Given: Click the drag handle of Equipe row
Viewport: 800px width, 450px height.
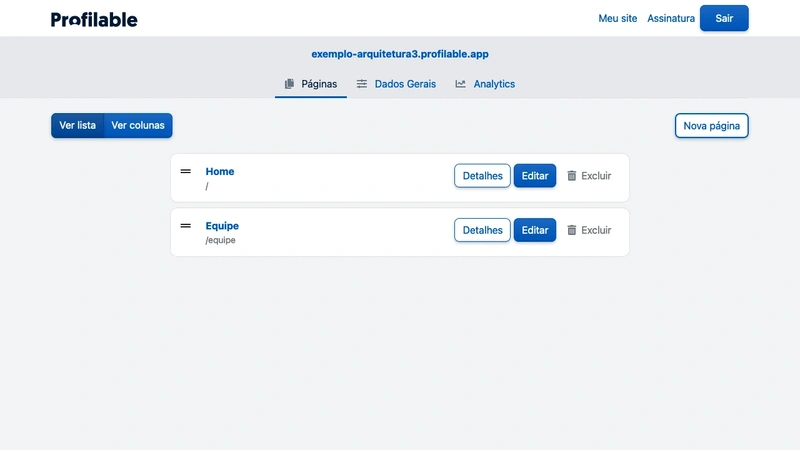Looking at the screenshot, I should (x=186, y=226).
